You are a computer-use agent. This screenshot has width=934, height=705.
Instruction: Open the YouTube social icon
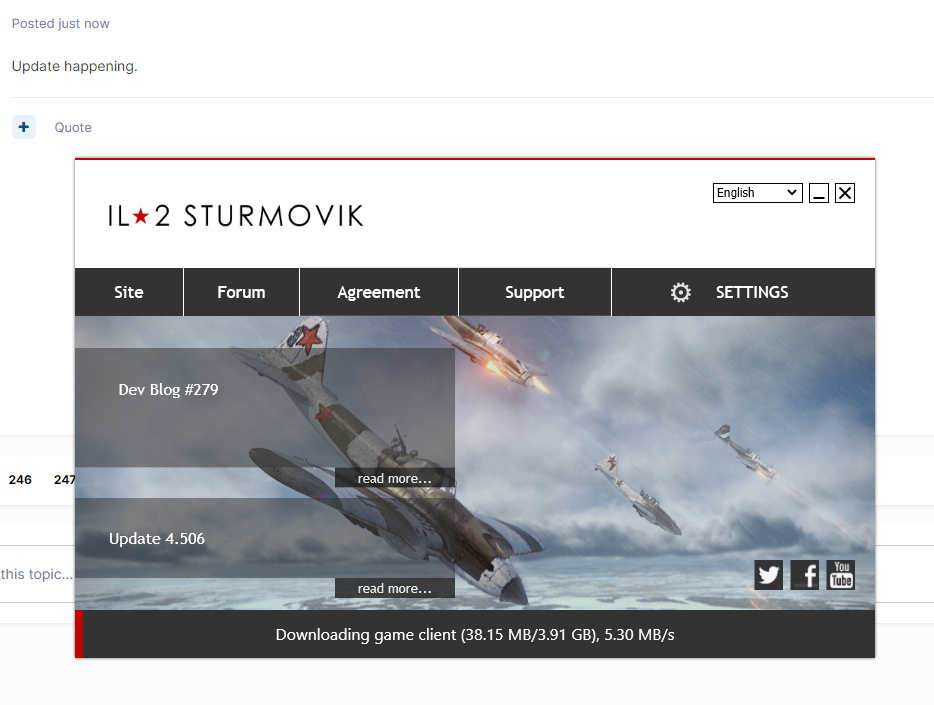click(x=841, y=575)
